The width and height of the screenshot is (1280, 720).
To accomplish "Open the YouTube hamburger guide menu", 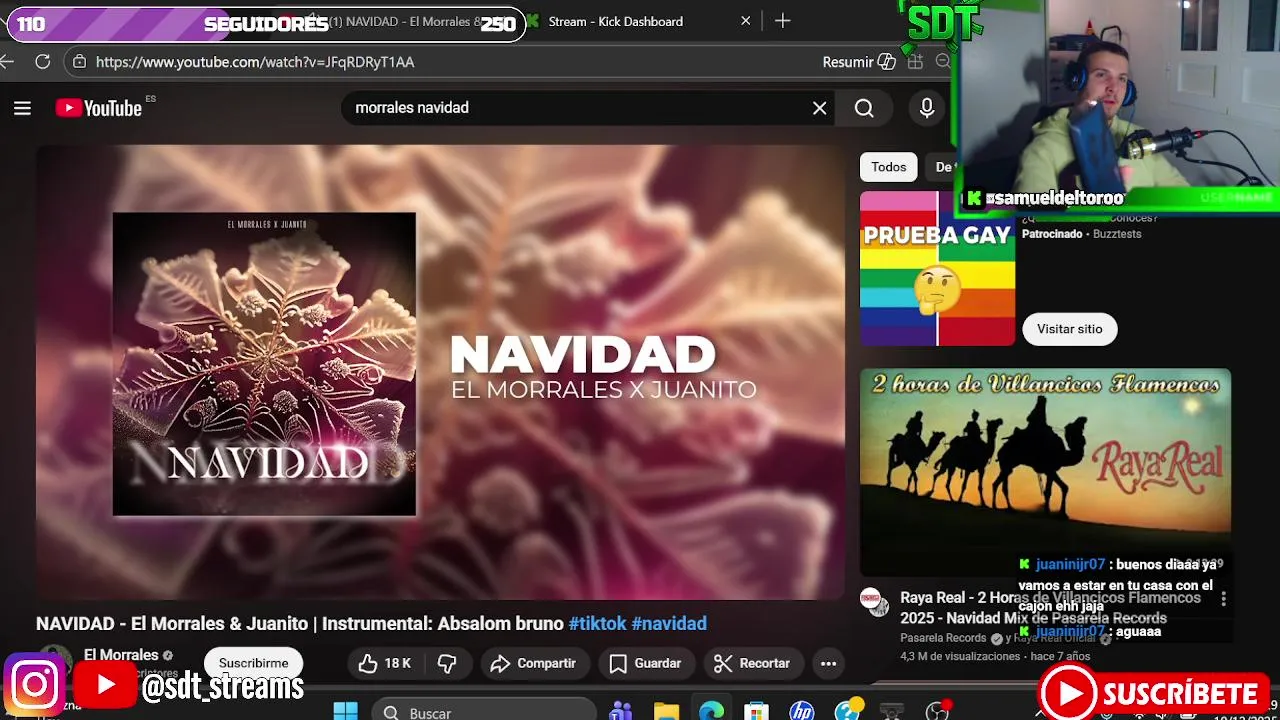I will 22,108.
